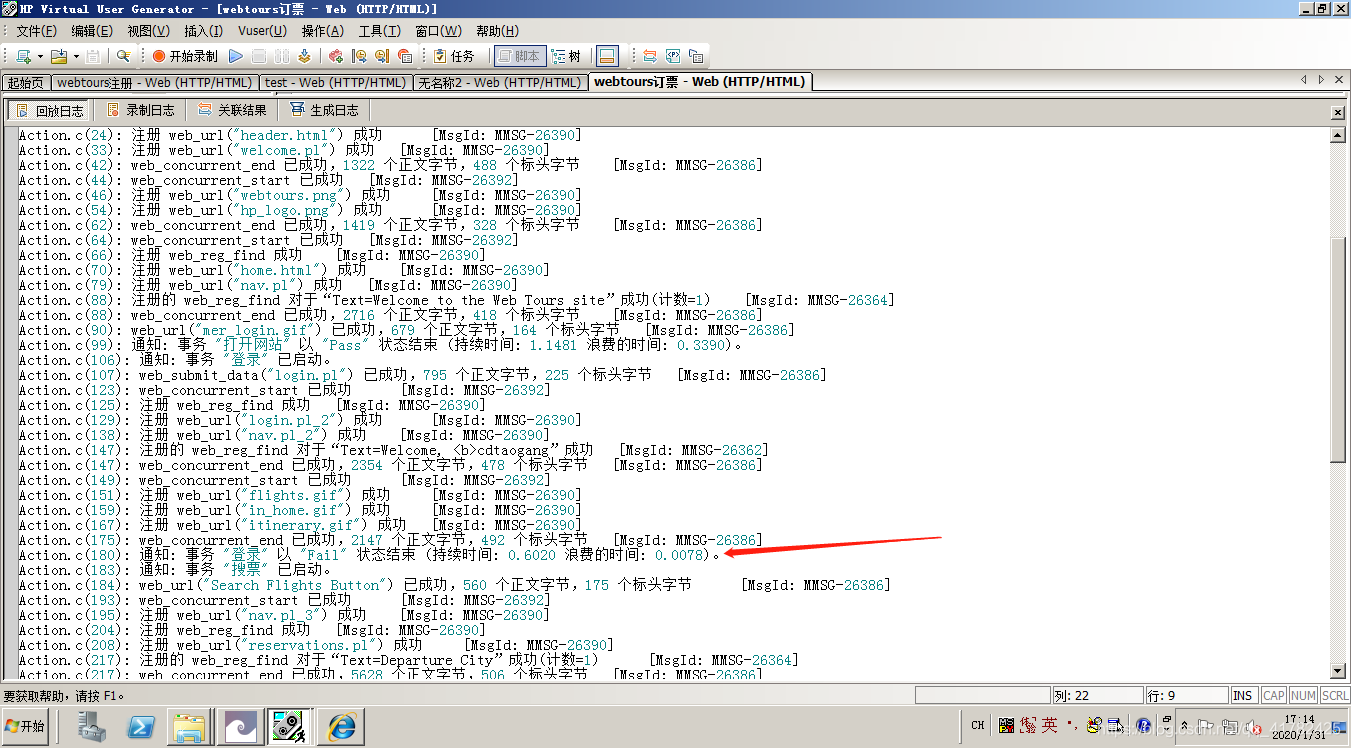This screenshot has width=1351, height=748.
Task: Open the 窗口(W) menu
Action: 438,31
